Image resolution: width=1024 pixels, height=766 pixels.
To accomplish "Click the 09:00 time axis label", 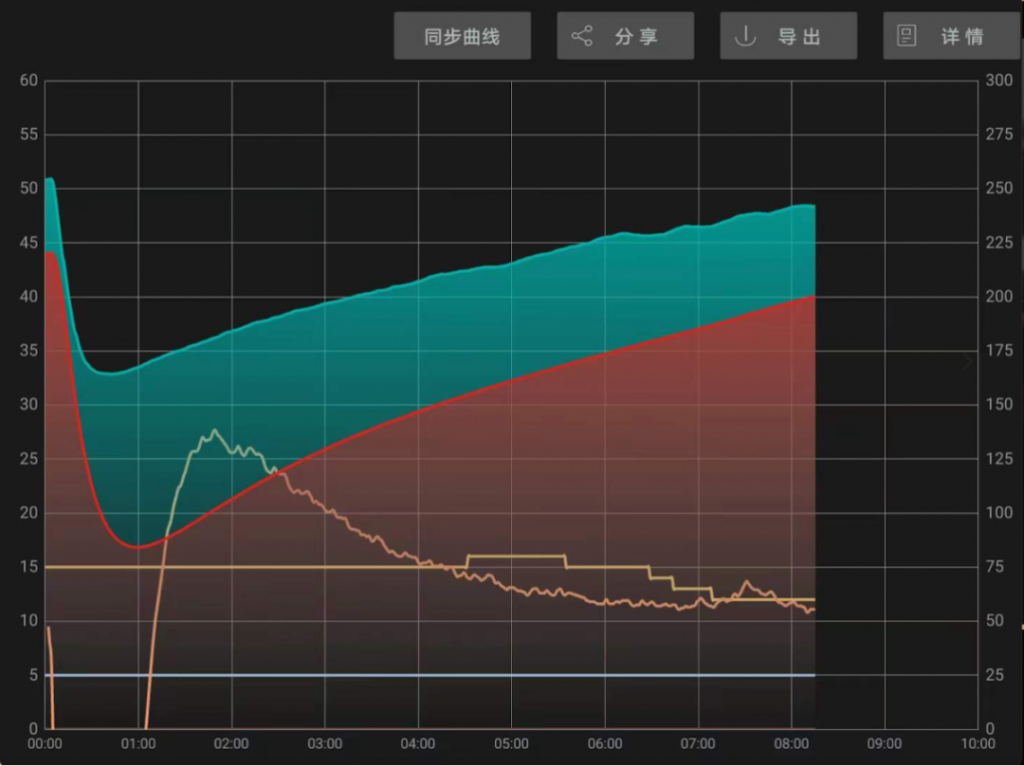I will (x=884, y=744).
